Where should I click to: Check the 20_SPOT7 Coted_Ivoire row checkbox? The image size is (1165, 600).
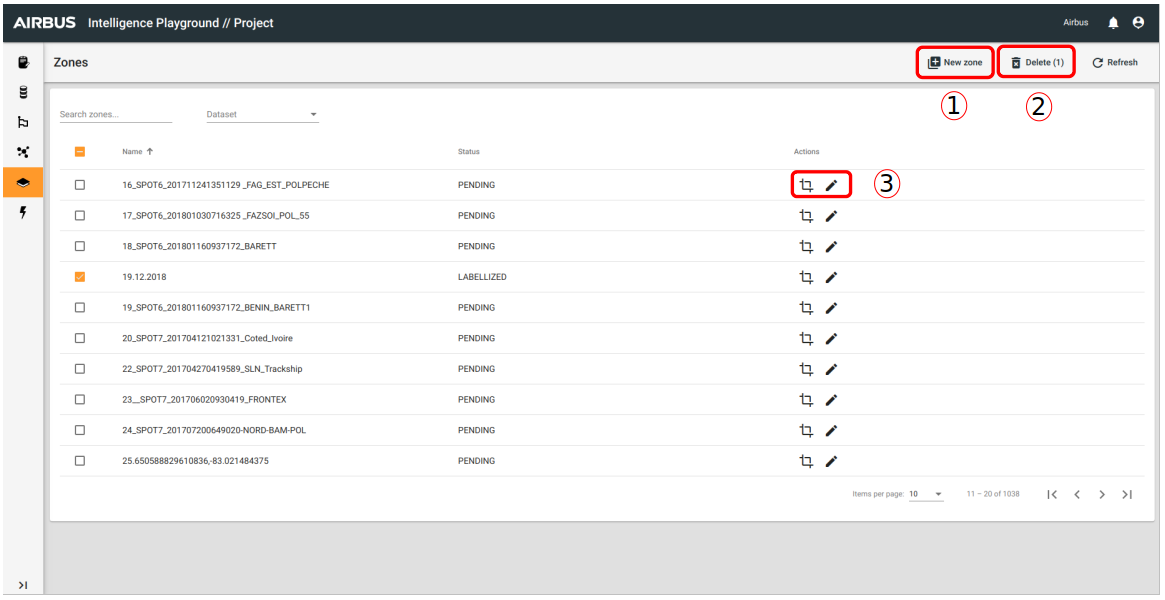pyautogui.click(x=80, y=339)
